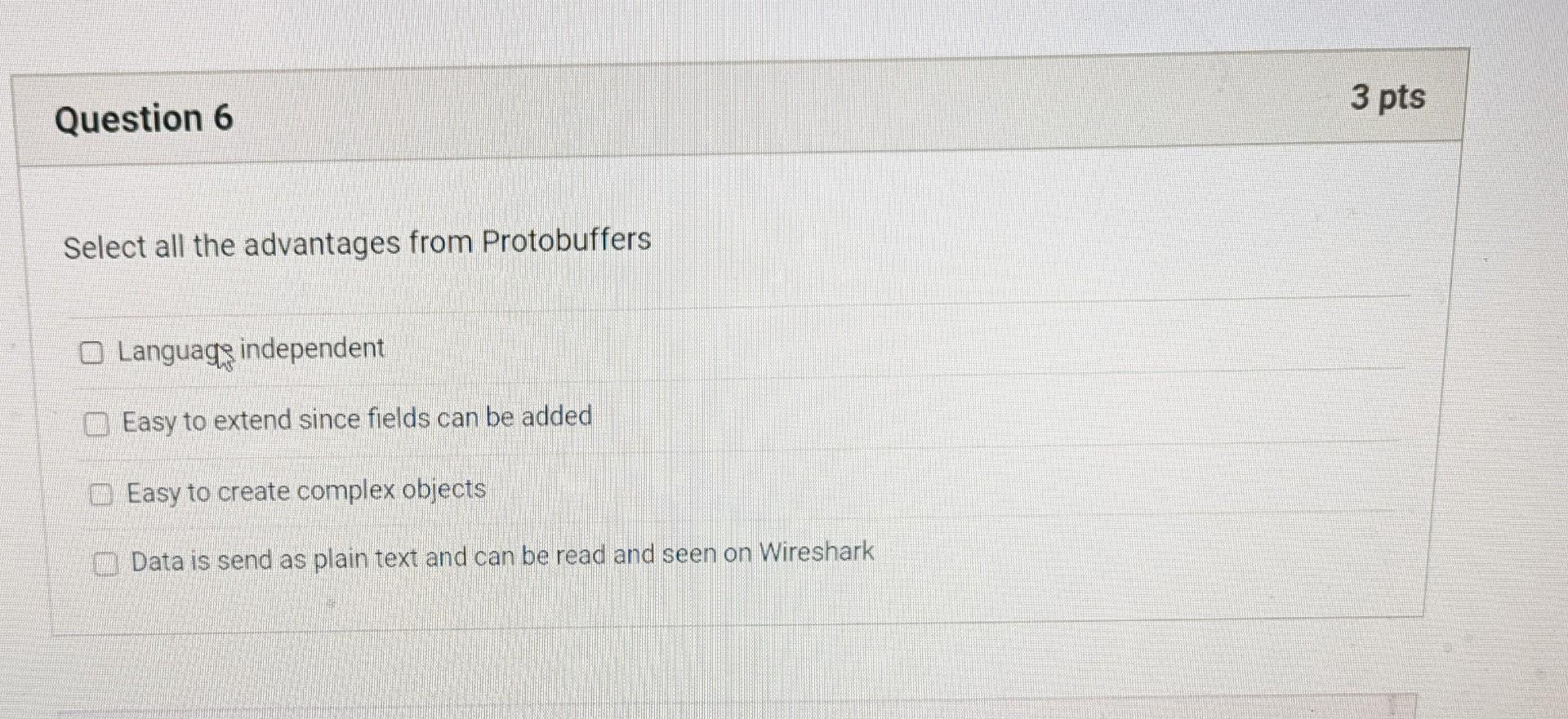The width and height of the screenshot is (1568, 719).
Task: Check the box for Easy to extend since fields can be added
Action: (96, 424)
